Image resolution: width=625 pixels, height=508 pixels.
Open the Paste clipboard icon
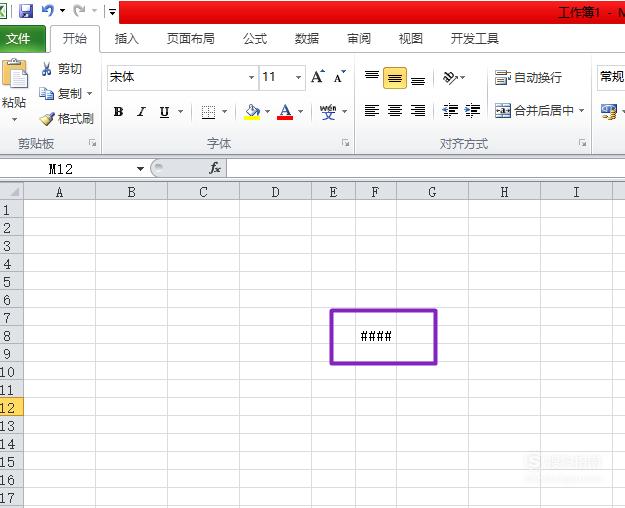[15, 75]
